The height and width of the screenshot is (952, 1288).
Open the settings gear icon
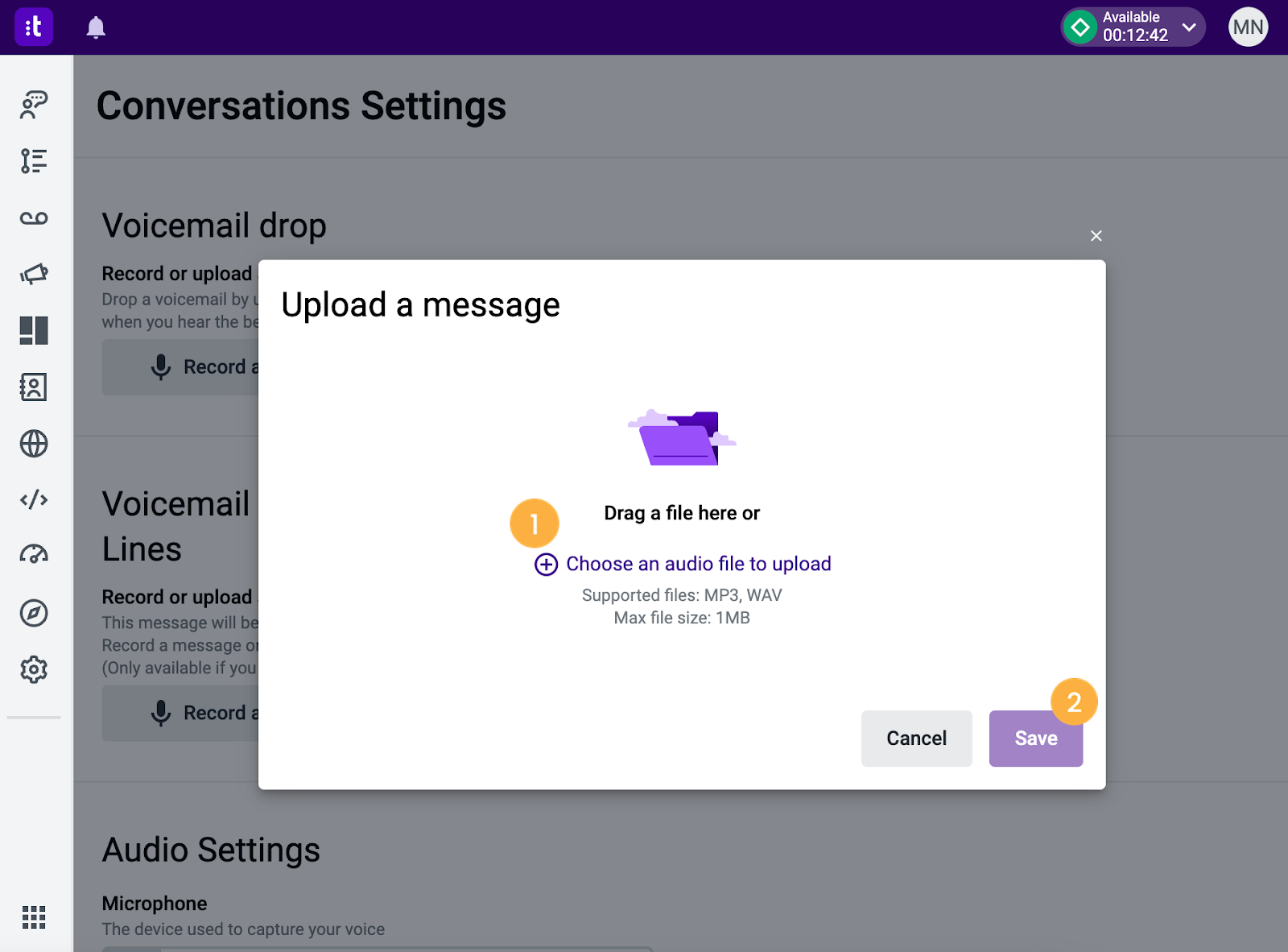(x=34, y=669)
